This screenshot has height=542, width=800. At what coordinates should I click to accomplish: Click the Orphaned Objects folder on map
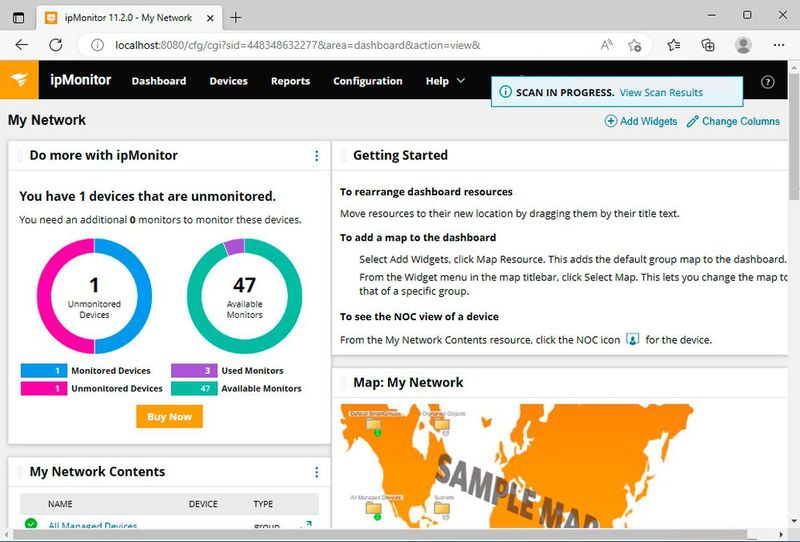click(x=441, y=425)
